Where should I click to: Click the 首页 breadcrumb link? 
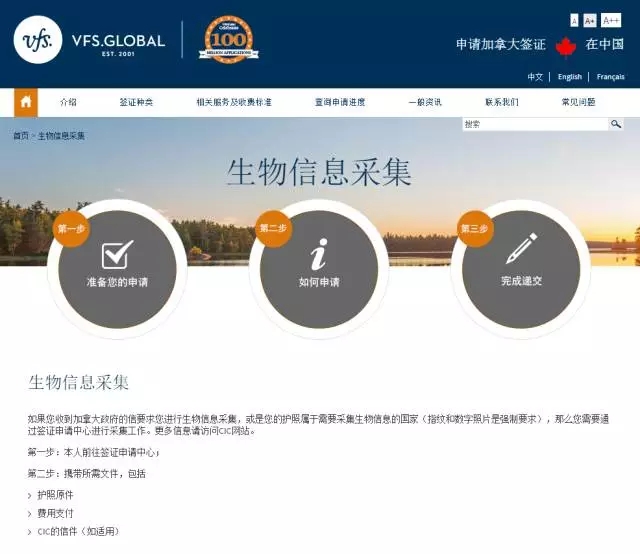click(20, 135)
